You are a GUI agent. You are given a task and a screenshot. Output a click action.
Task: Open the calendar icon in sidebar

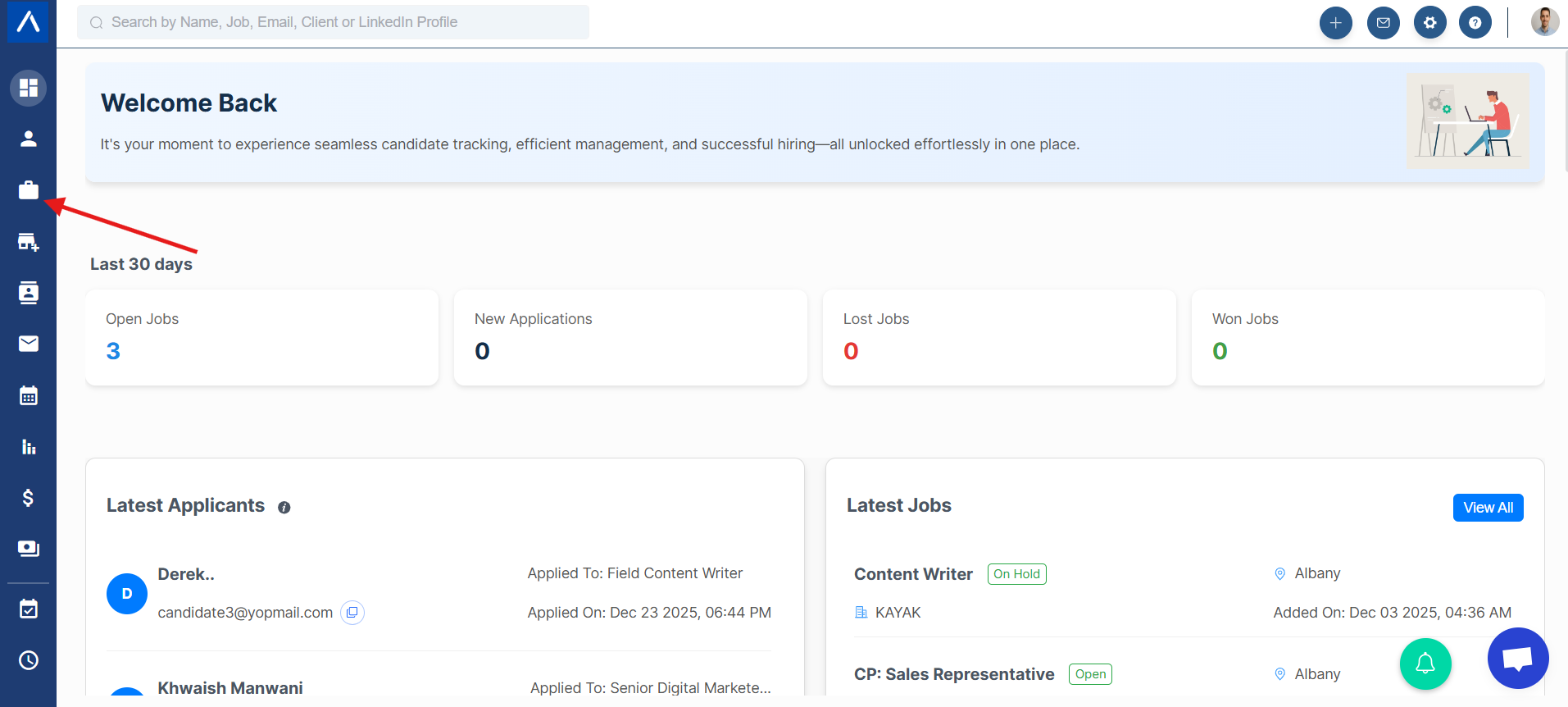pos(28,395)
